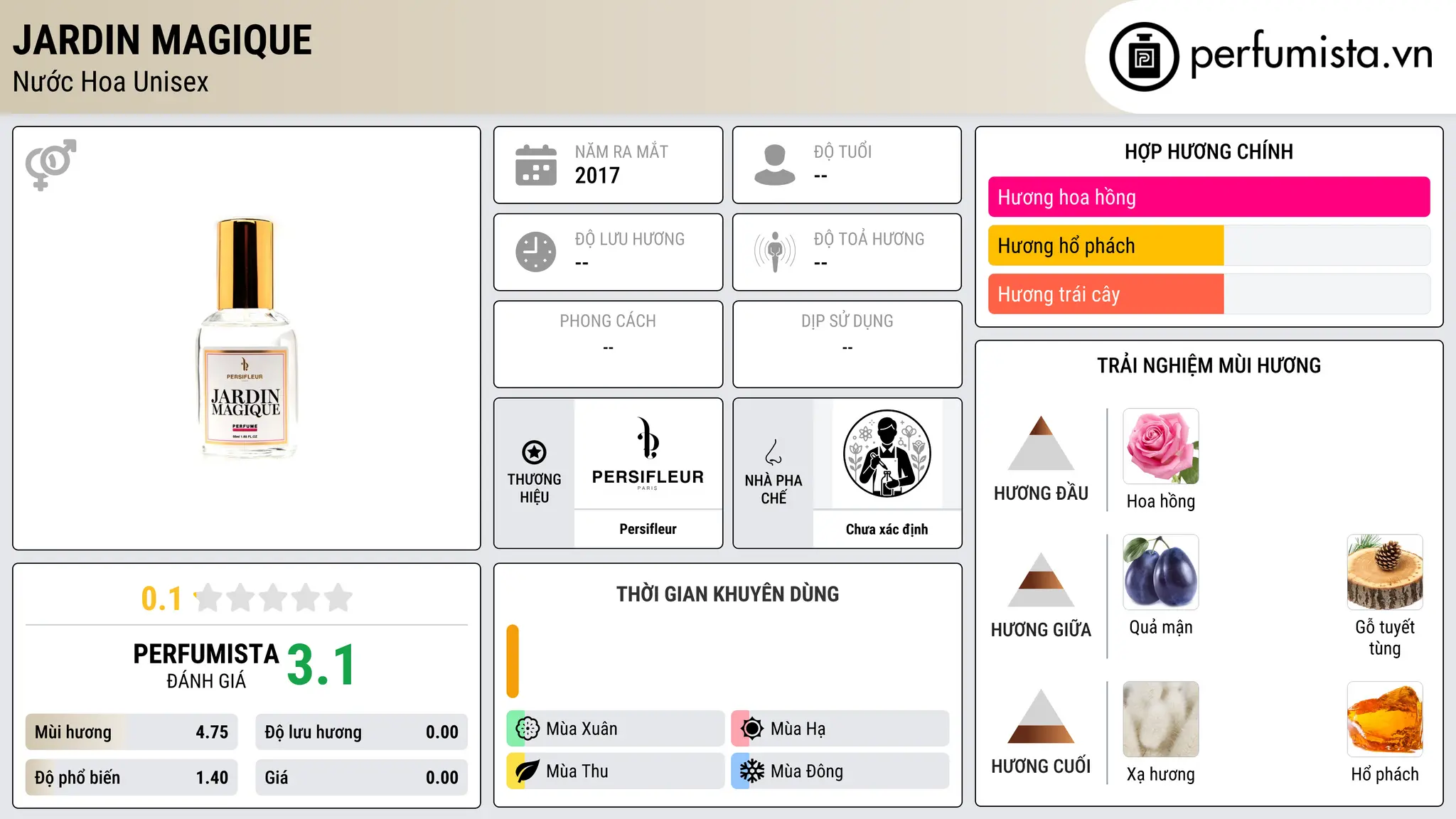Click the base-note pyramid icon for Hương cuối
1456x819 pixels.
point(1041,716)
